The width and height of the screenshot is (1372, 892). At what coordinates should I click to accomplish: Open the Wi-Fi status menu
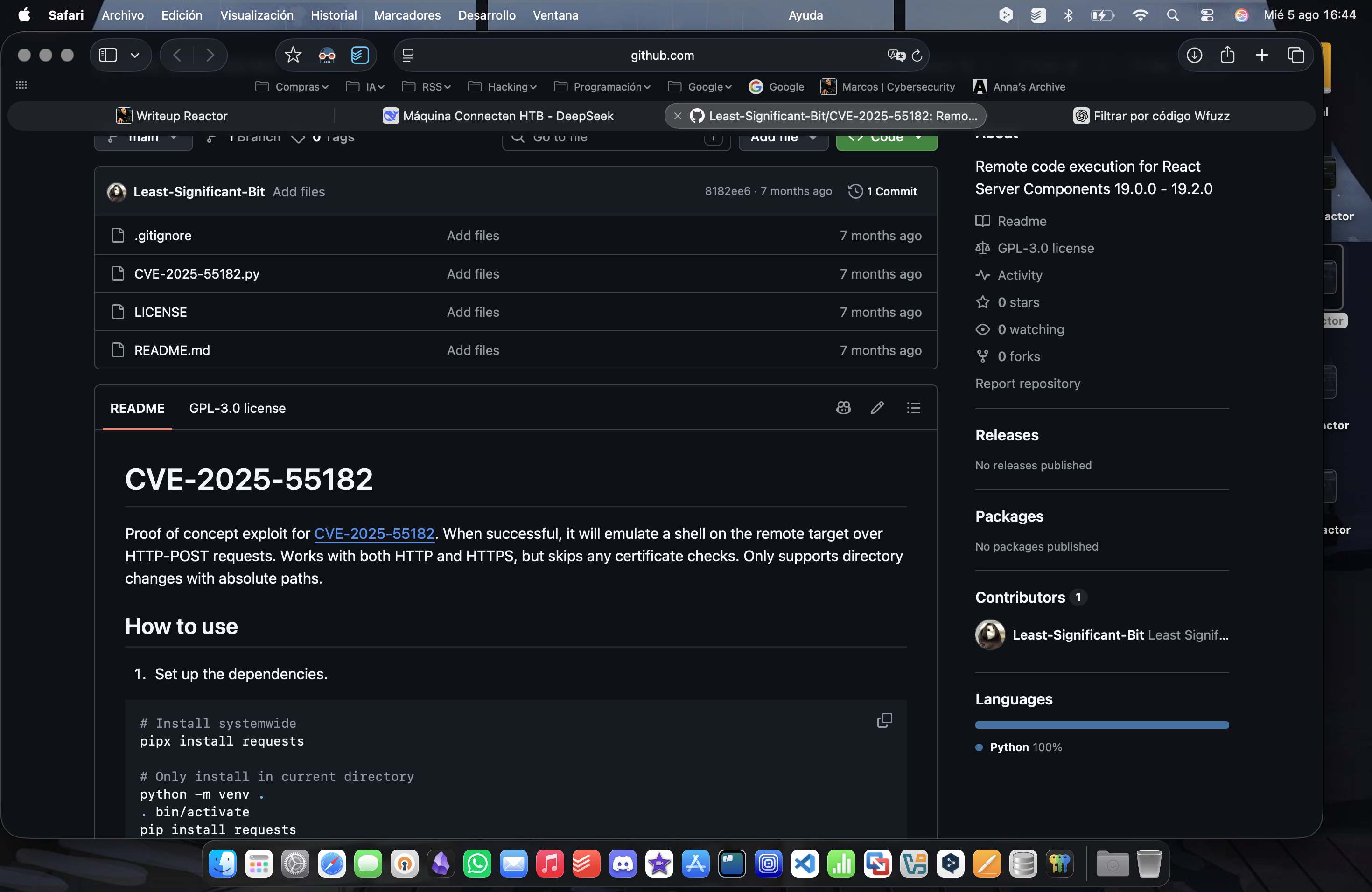coord(1140,15)
